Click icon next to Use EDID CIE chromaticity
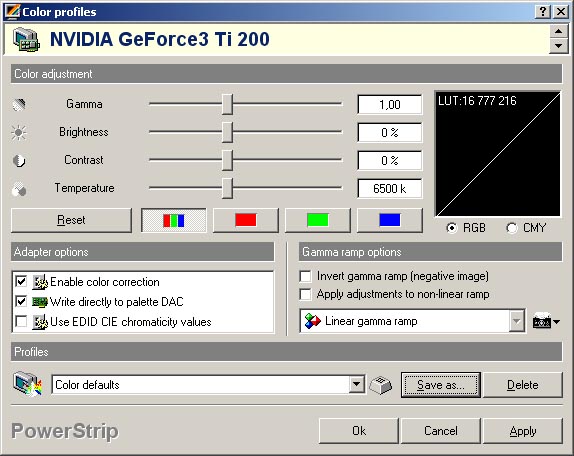 pyautogui.click(x=40, y=322)
